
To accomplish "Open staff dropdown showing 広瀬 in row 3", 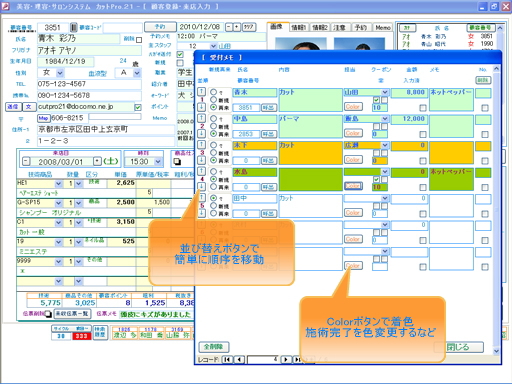I will pyautogui.click(x=385, y=145).
